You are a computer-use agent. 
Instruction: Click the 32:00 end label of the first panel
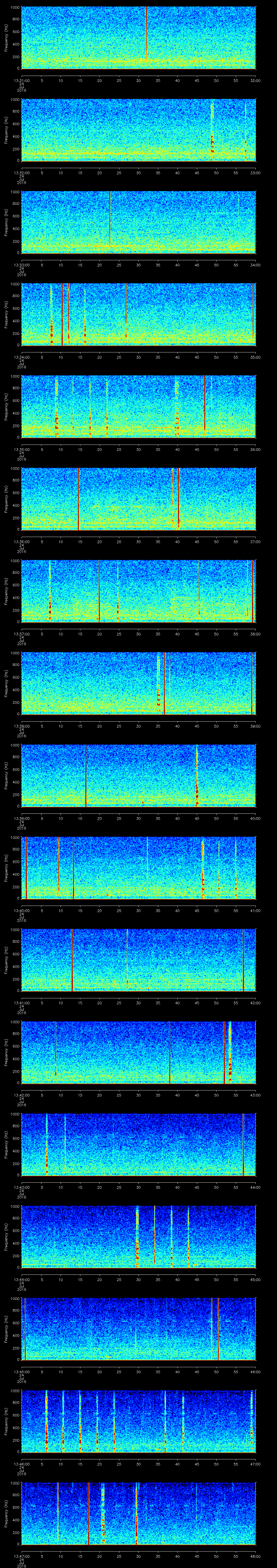(x=255, y=80)
